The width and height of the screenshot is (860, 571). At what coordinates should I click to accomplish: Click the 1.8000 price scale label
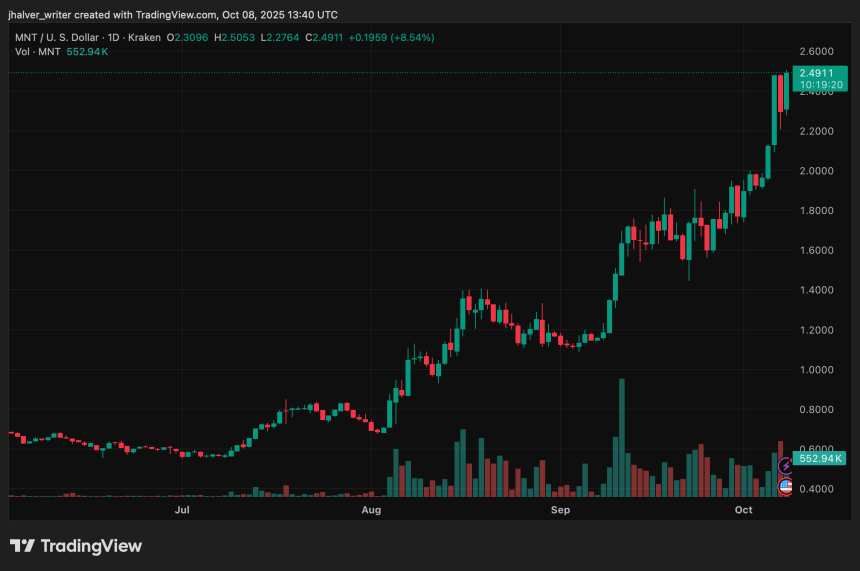(817, 211)
